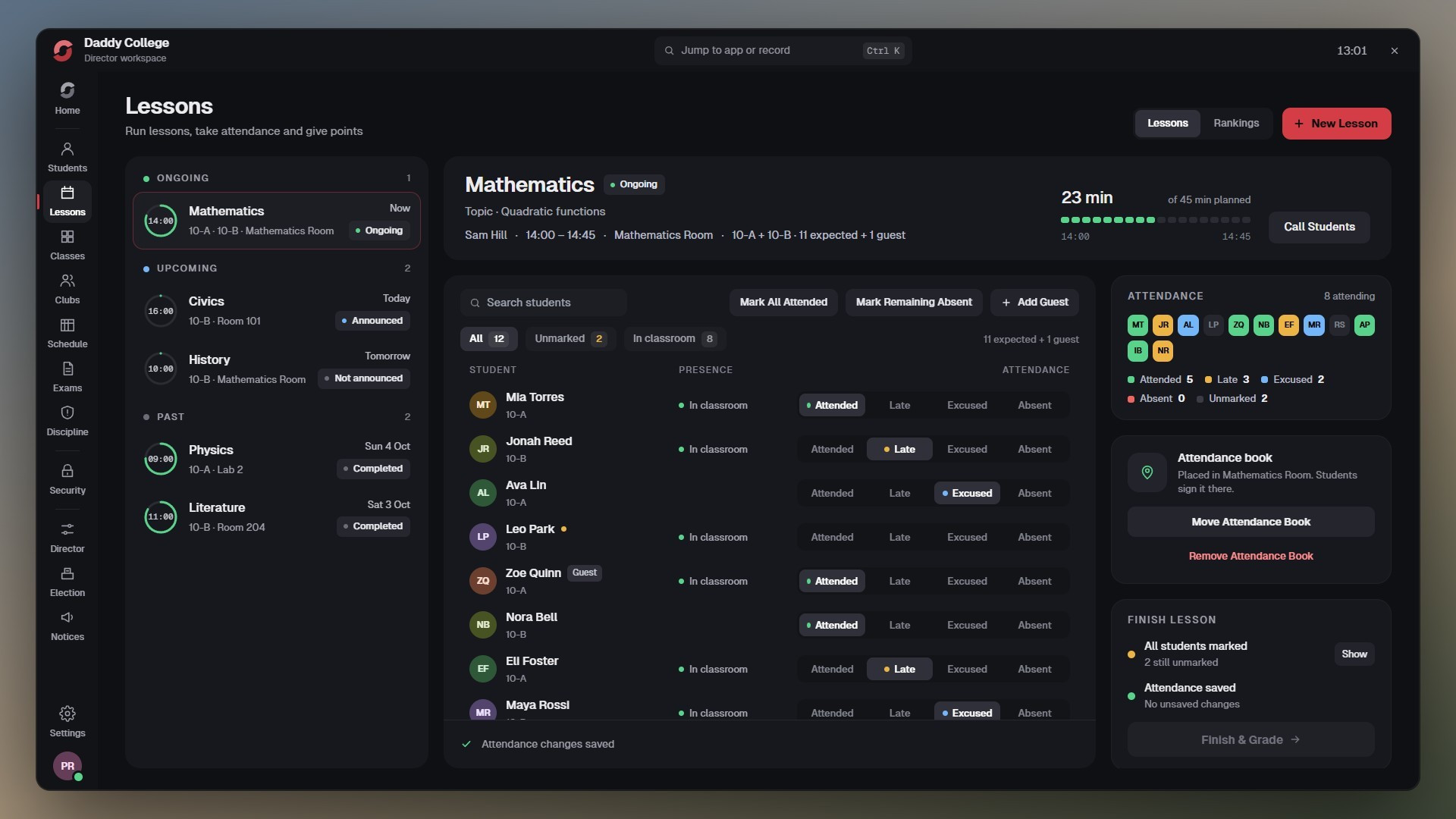Click the IB attendance badge
The image size is (1456, 819).
coord(1137,351)
